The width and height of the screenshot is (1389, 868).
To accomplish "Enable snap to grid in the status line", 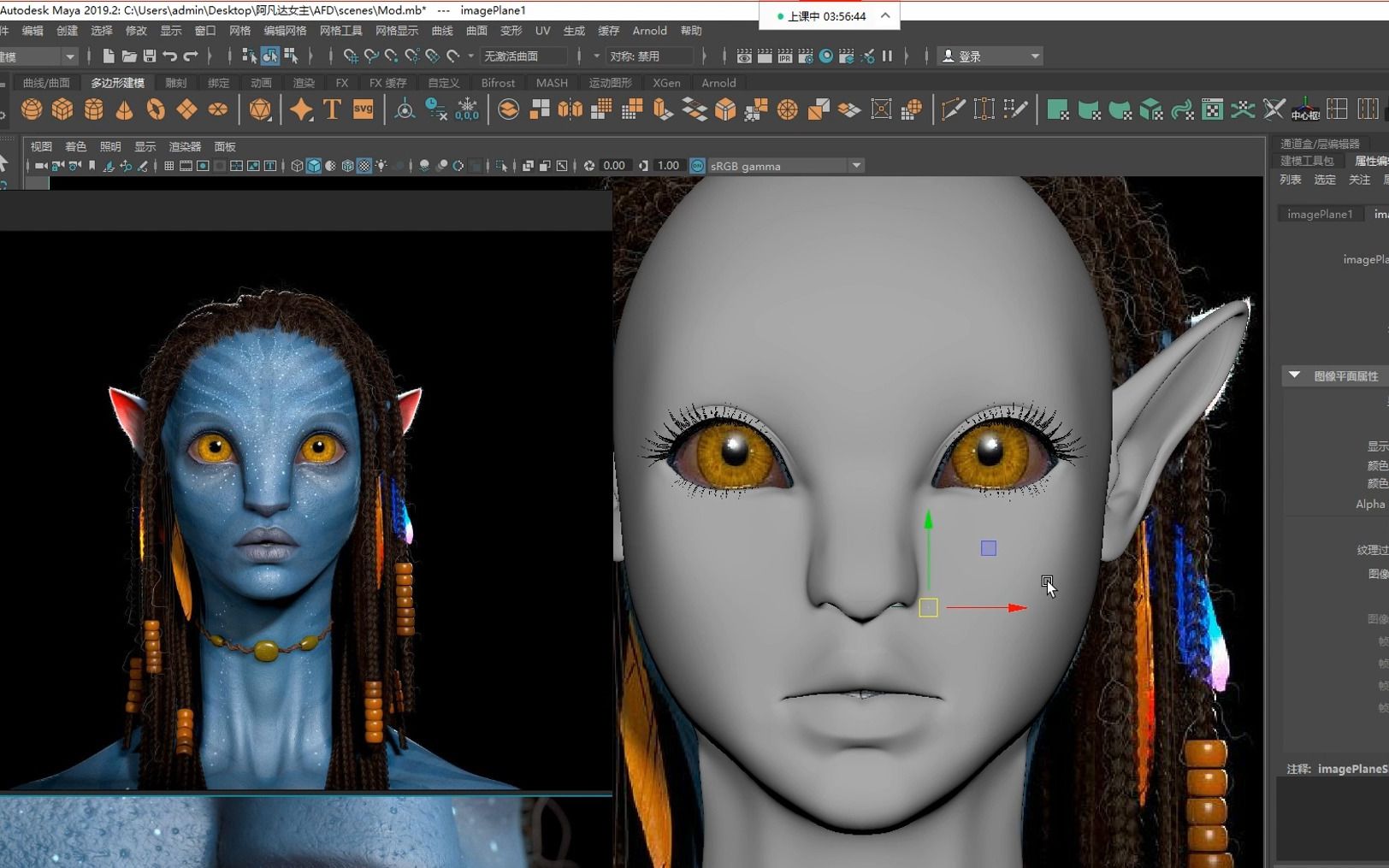I will coord(350,56).
